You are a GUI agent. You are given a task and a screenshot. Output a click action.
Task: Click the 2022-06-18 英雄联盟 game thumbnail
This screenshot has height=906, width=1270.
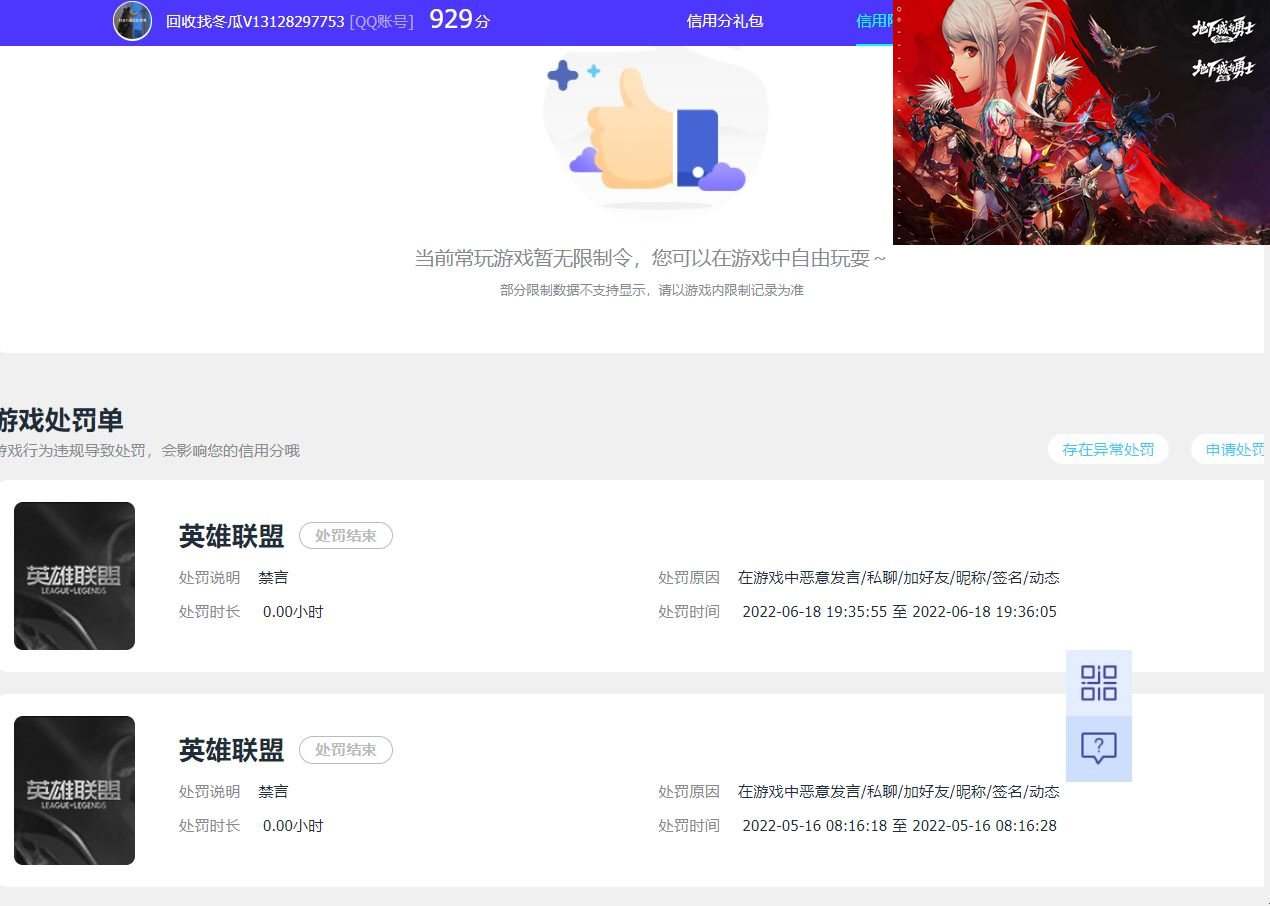[x=74, y=576]
